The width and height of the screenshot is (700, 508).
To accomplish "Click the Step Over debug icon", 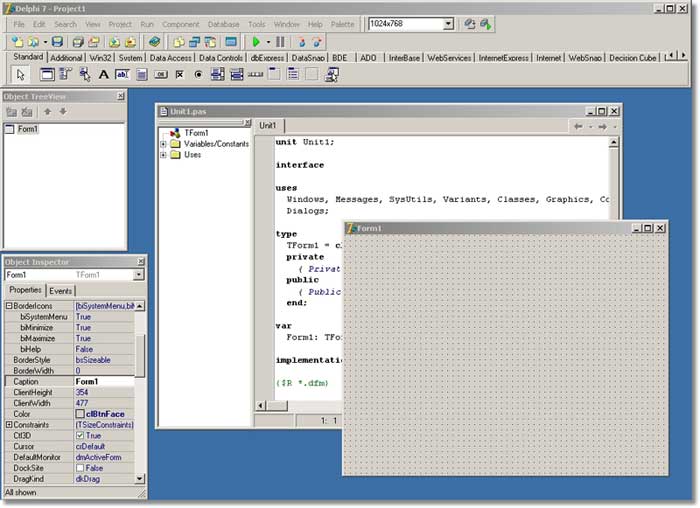I will (317, 42).
